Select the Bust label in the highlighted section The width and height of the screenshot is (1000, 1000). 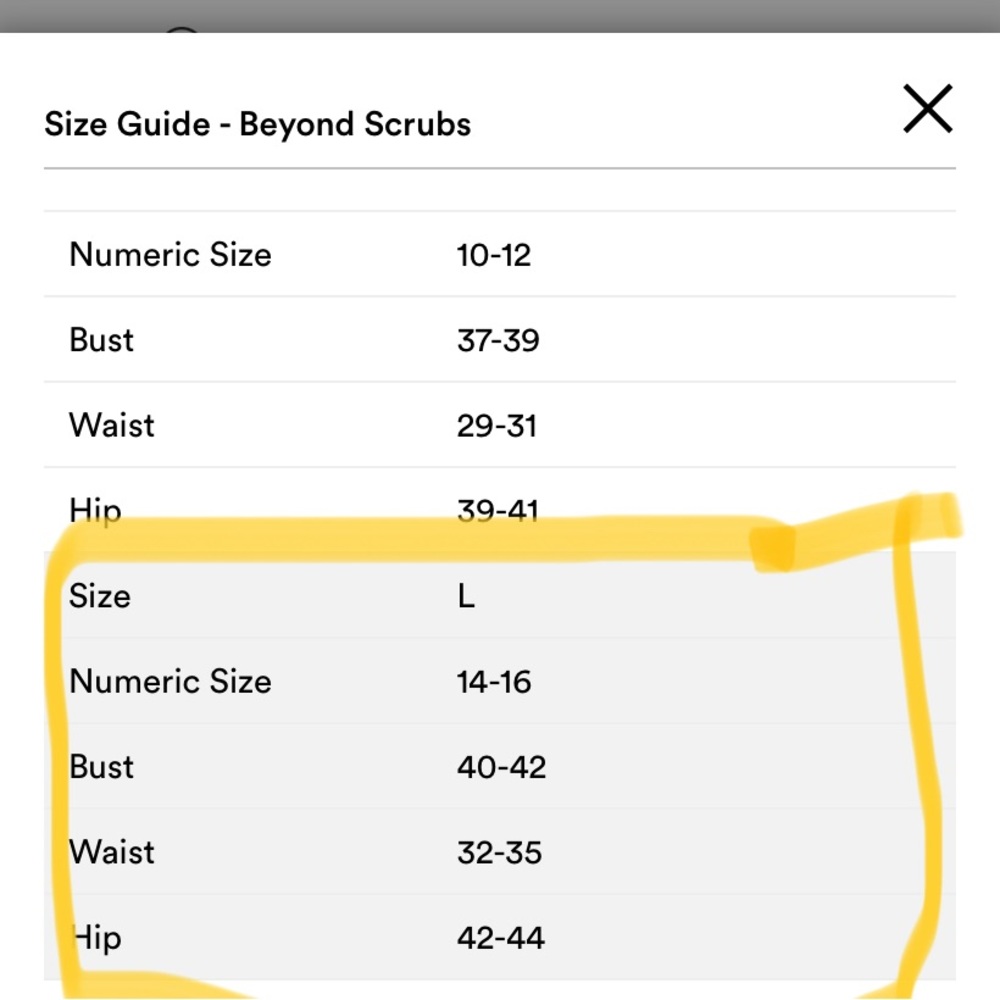[100, 766]
